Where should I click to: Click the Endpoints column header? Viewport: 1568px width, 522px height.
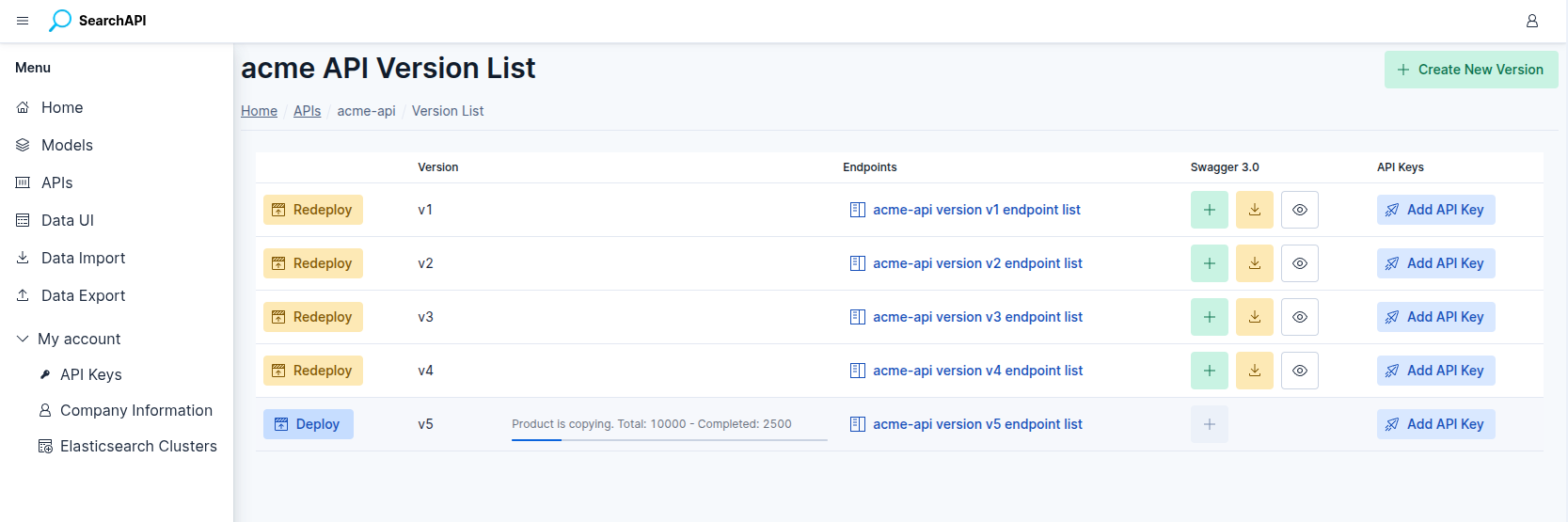(870, 167)
